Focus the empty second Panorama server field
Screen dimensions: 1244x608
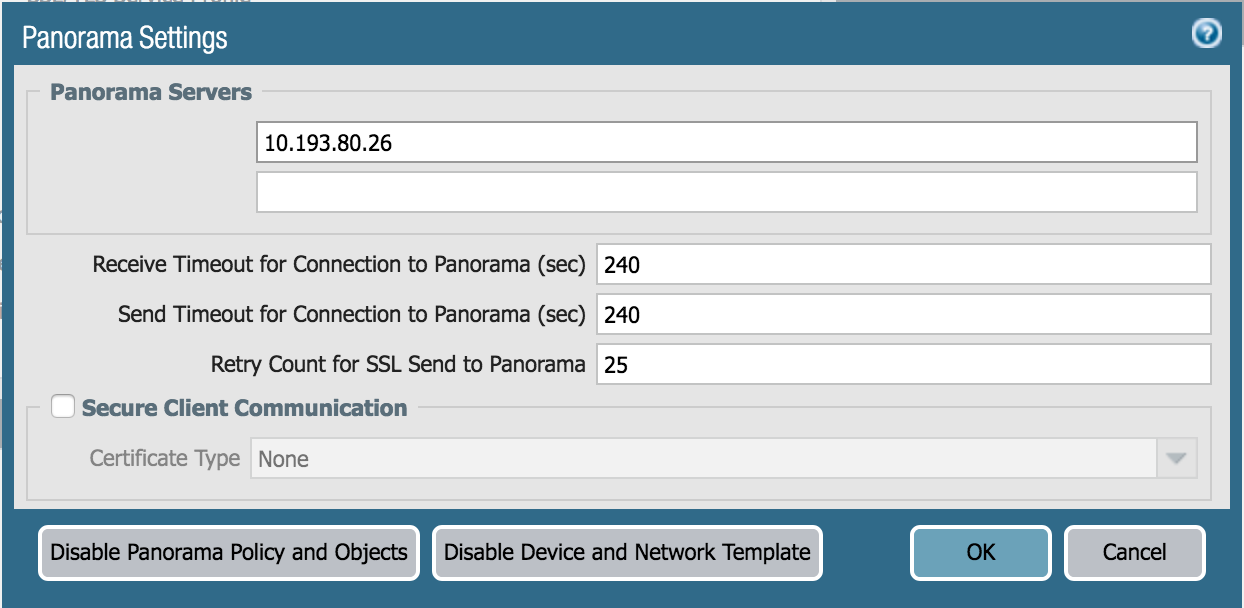click(x=726, y=192)
